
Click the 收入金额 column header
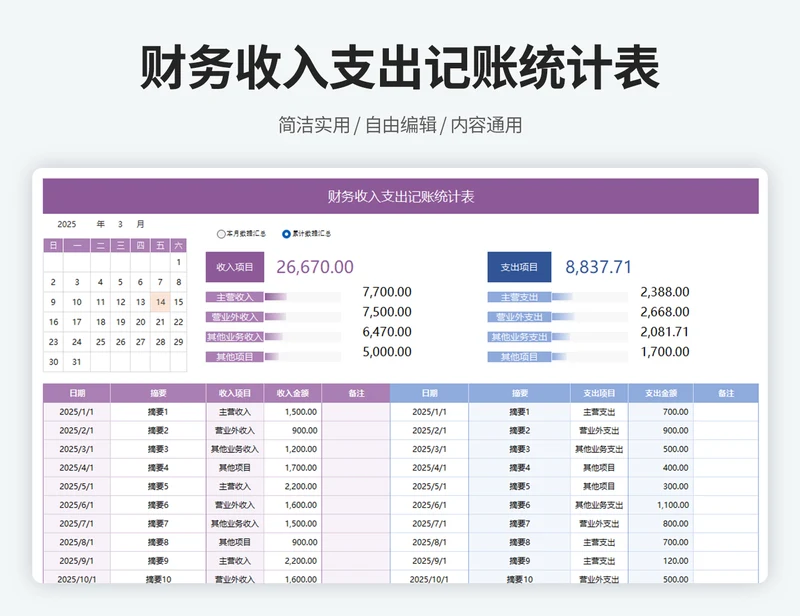tap(293, 393)
